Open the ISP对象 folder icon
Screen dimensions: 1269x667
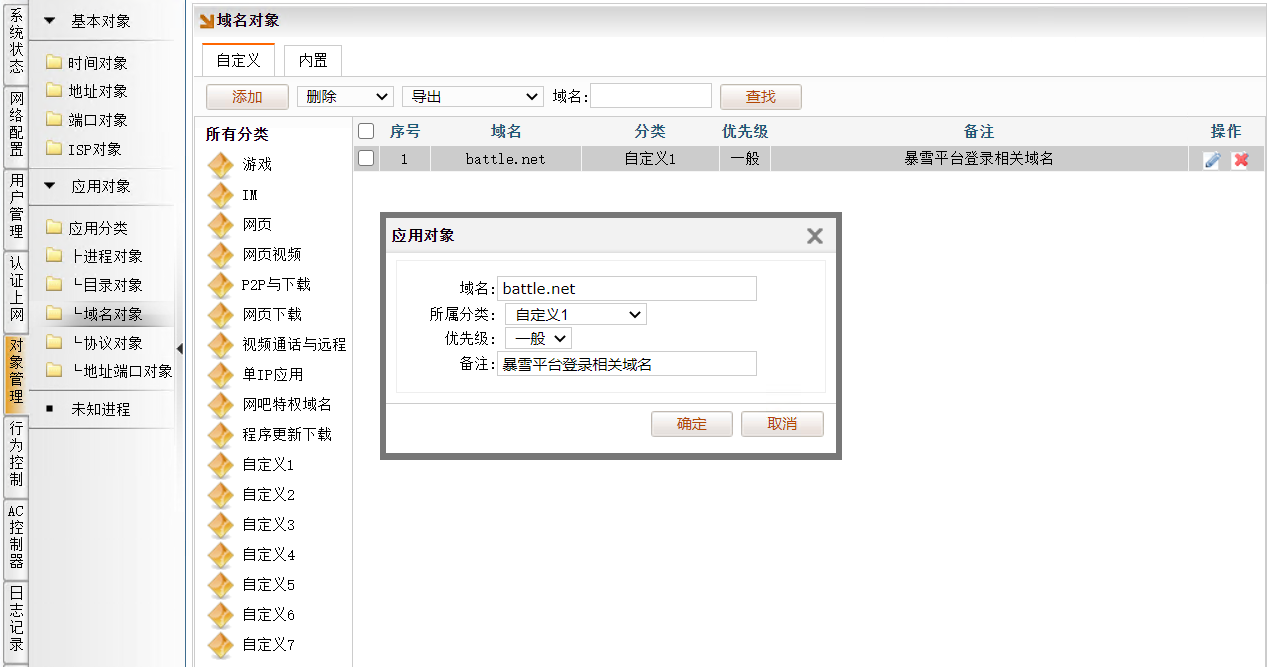54,149
